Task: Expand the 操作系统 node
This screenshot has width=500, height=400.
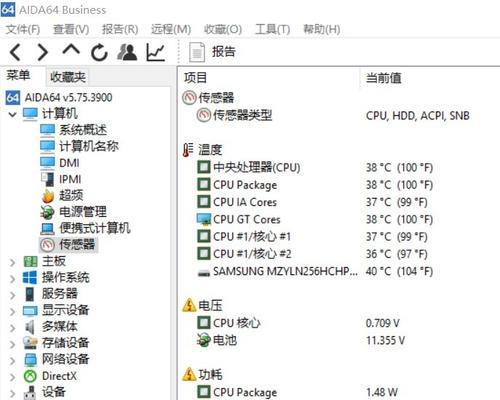Action: (x=12, y=279)
